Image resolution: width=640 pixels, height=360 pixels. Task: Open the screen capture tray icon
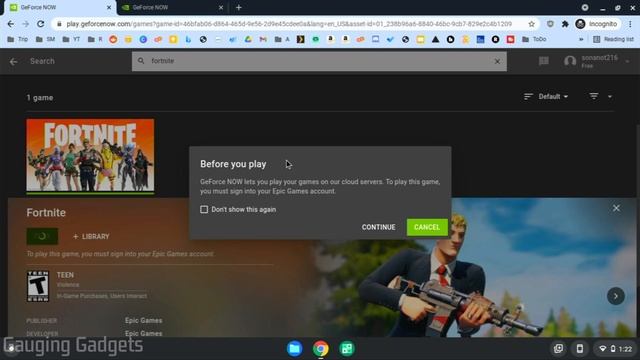(558, 349)
